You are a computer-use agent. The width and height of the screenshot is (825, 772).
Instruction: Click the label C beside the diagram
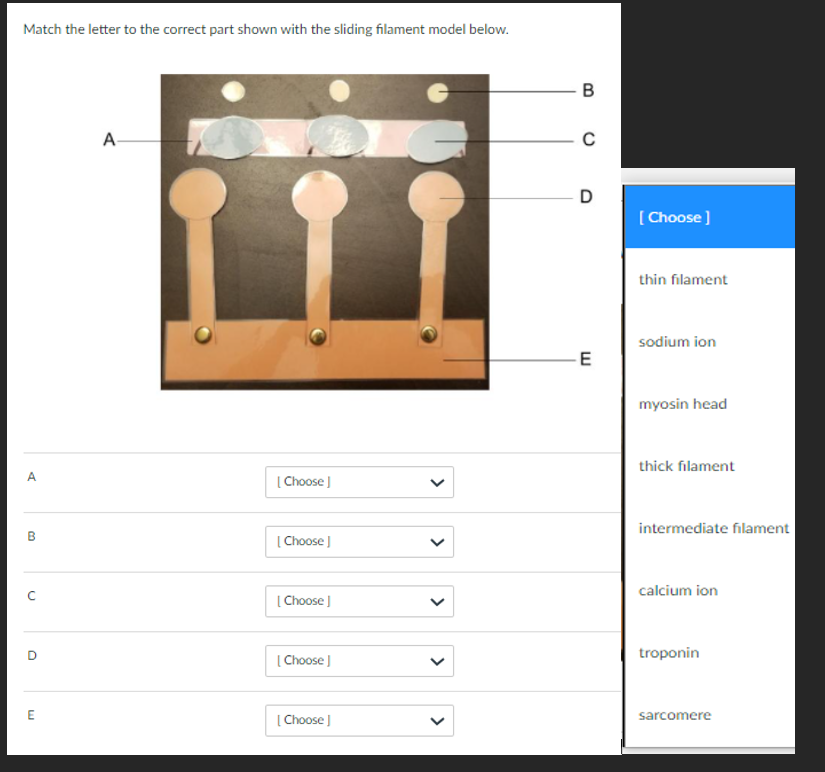[x=589, y=139]
